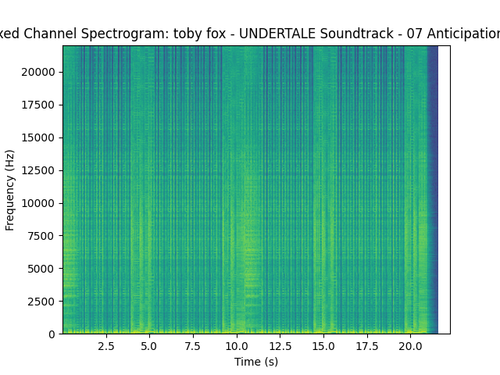This screenshot has height=375, width=500.
Task: Click the 5.0 time tick label
Action: click(149, 346)
